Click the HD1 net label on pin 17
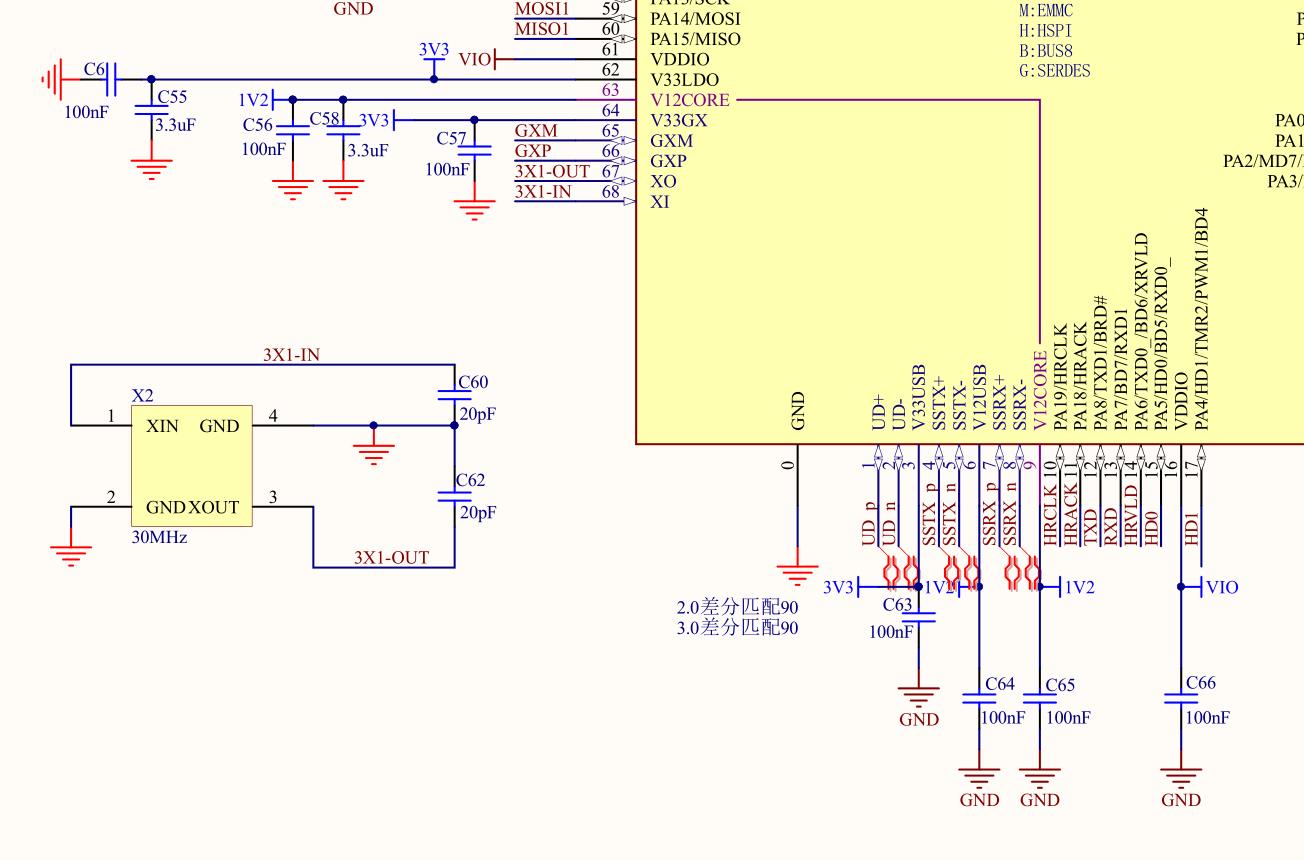 click(x=1192, y=528)
